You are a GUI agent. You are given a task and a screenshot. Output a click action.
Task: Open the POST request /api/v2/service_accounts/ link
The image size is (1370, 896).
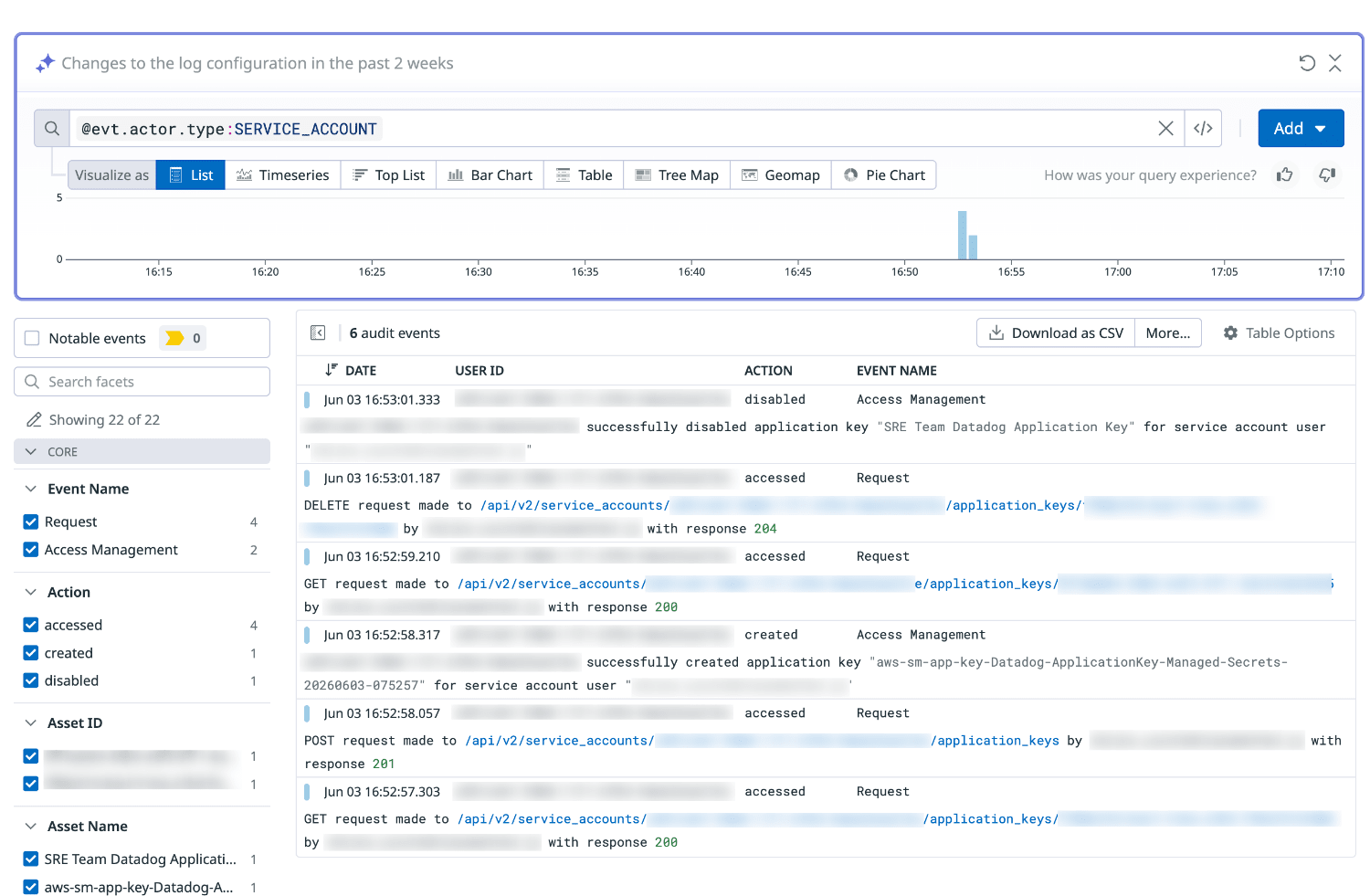[560, 741]
